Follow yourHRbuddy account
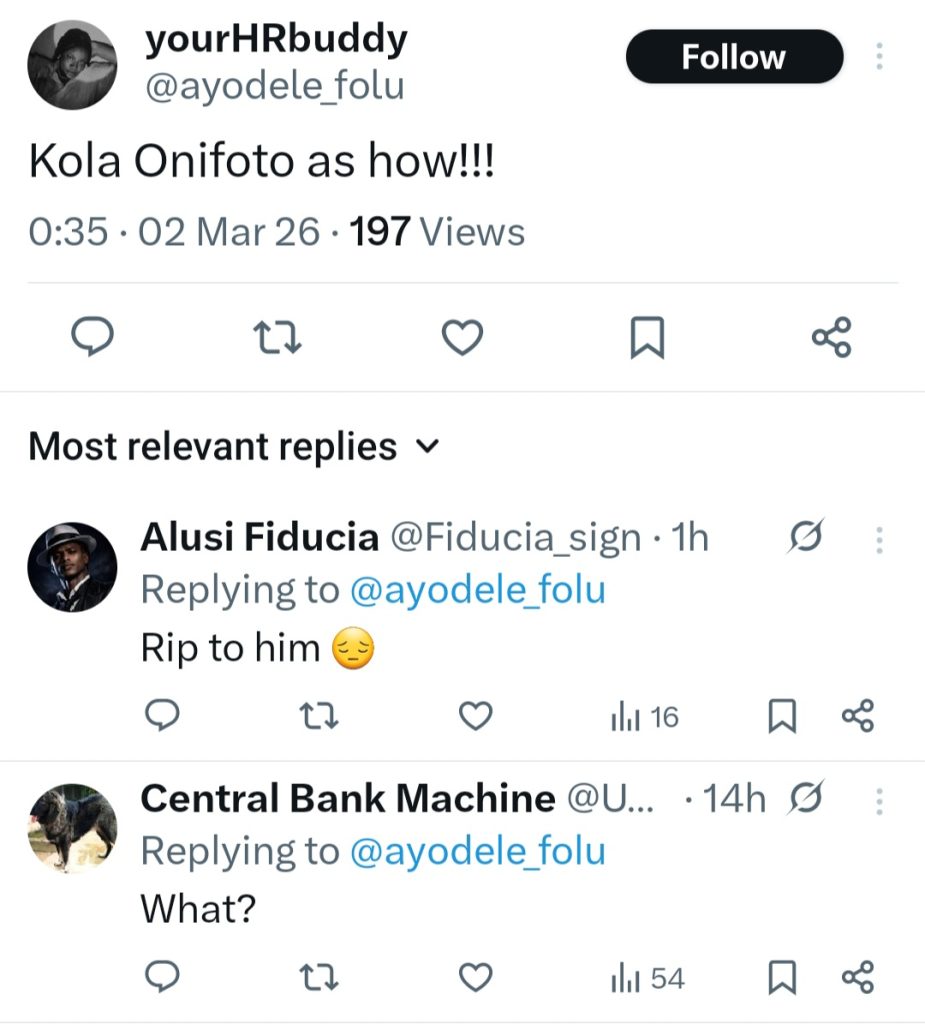The width and height of the screenshot is (925, 1024). [x=734, y=57]
